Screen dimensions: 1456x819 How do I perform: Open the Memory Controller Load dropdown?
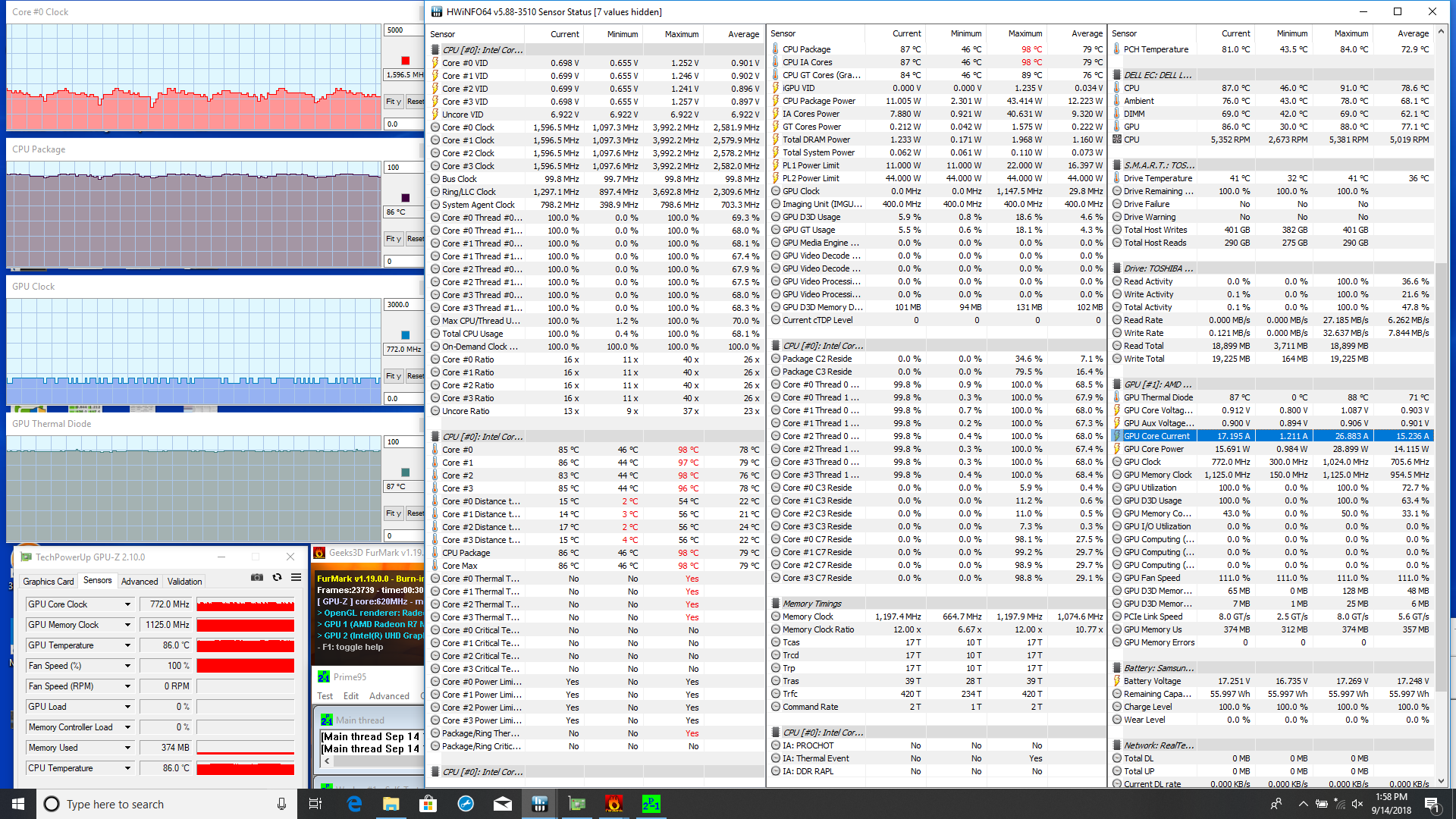tap(127, 727)
